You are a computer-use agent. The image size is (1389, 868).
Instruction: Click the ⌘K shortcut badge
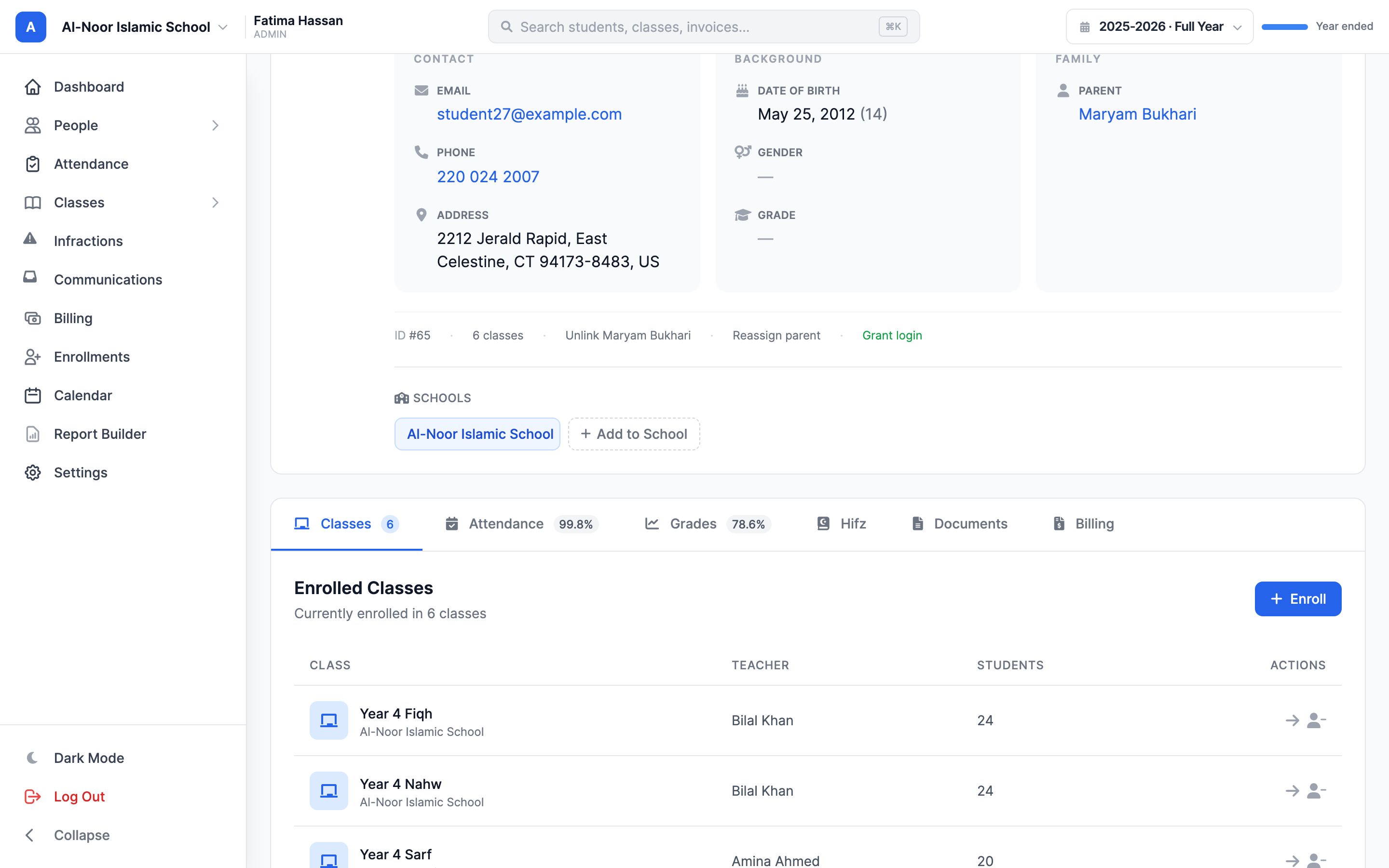893,27
